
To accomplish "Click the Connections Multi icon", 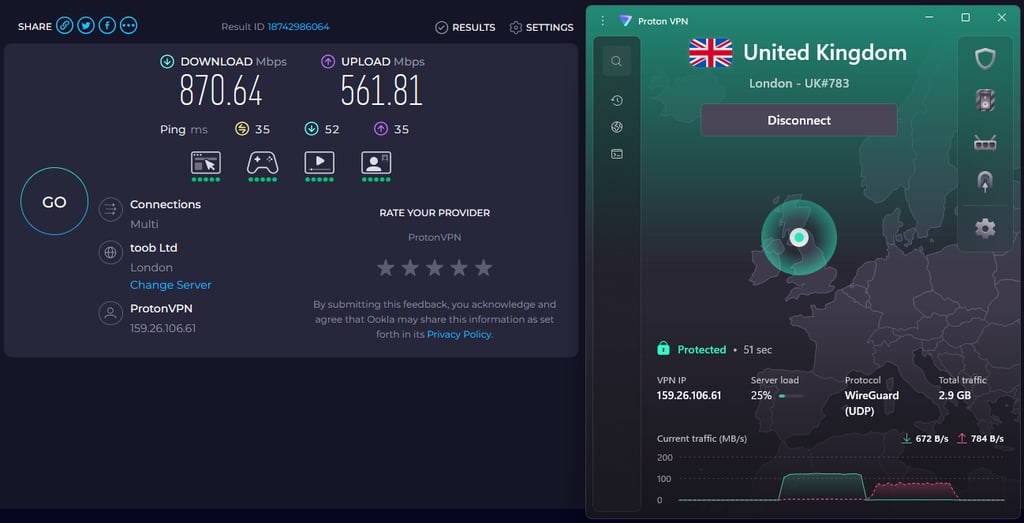I will [x=110, y=210].
